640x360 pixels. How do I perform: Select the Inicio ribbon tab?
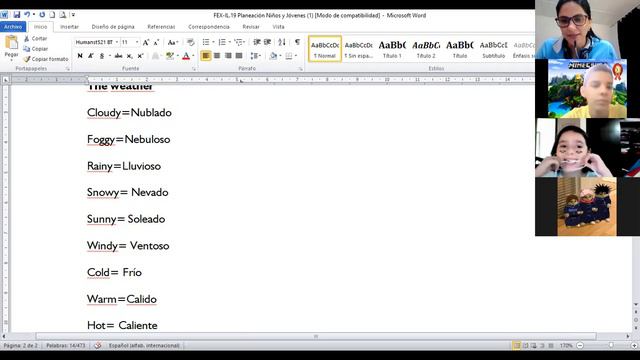[x=40, y=27]
